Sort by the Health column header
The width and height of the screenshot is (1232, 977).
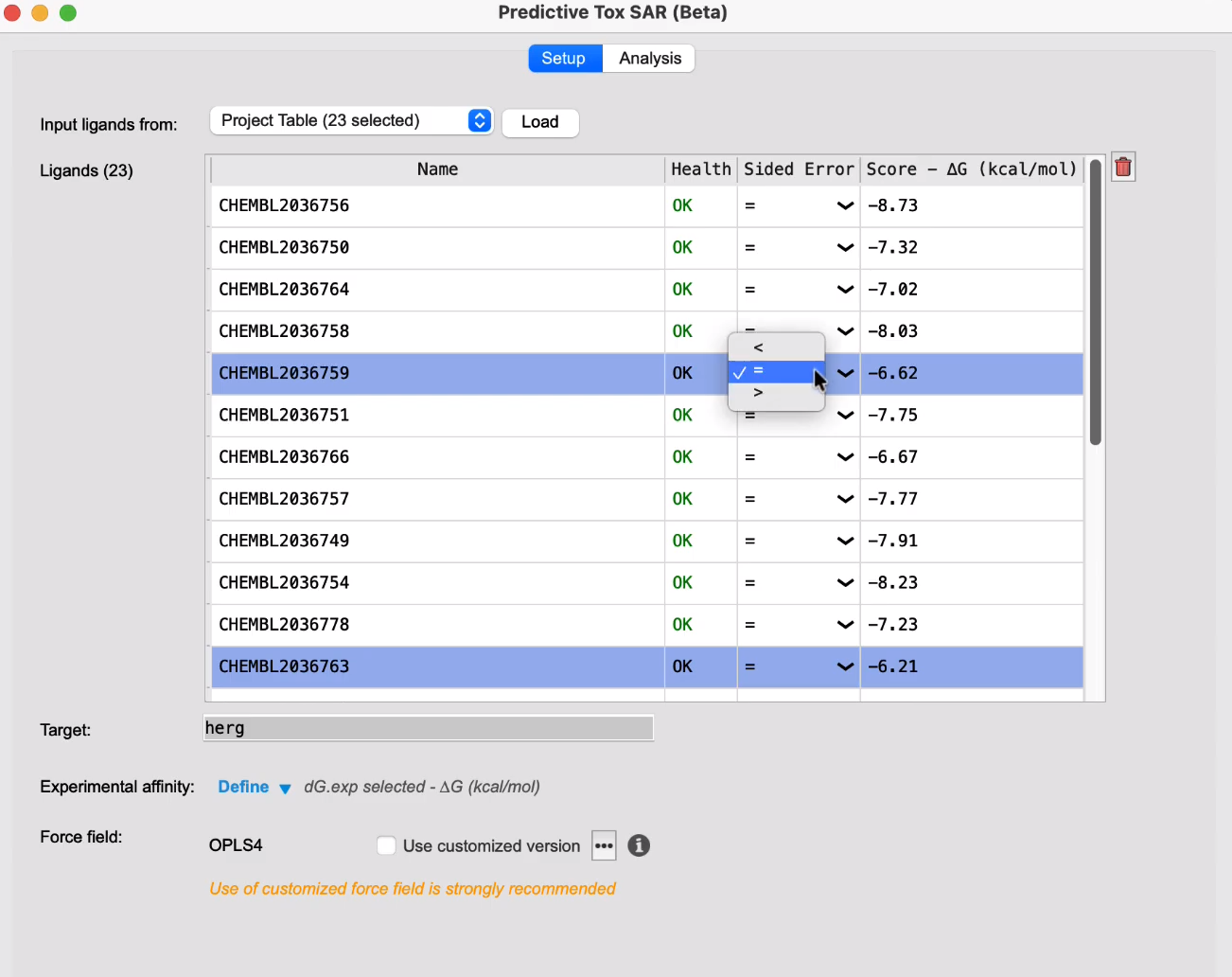701,169
